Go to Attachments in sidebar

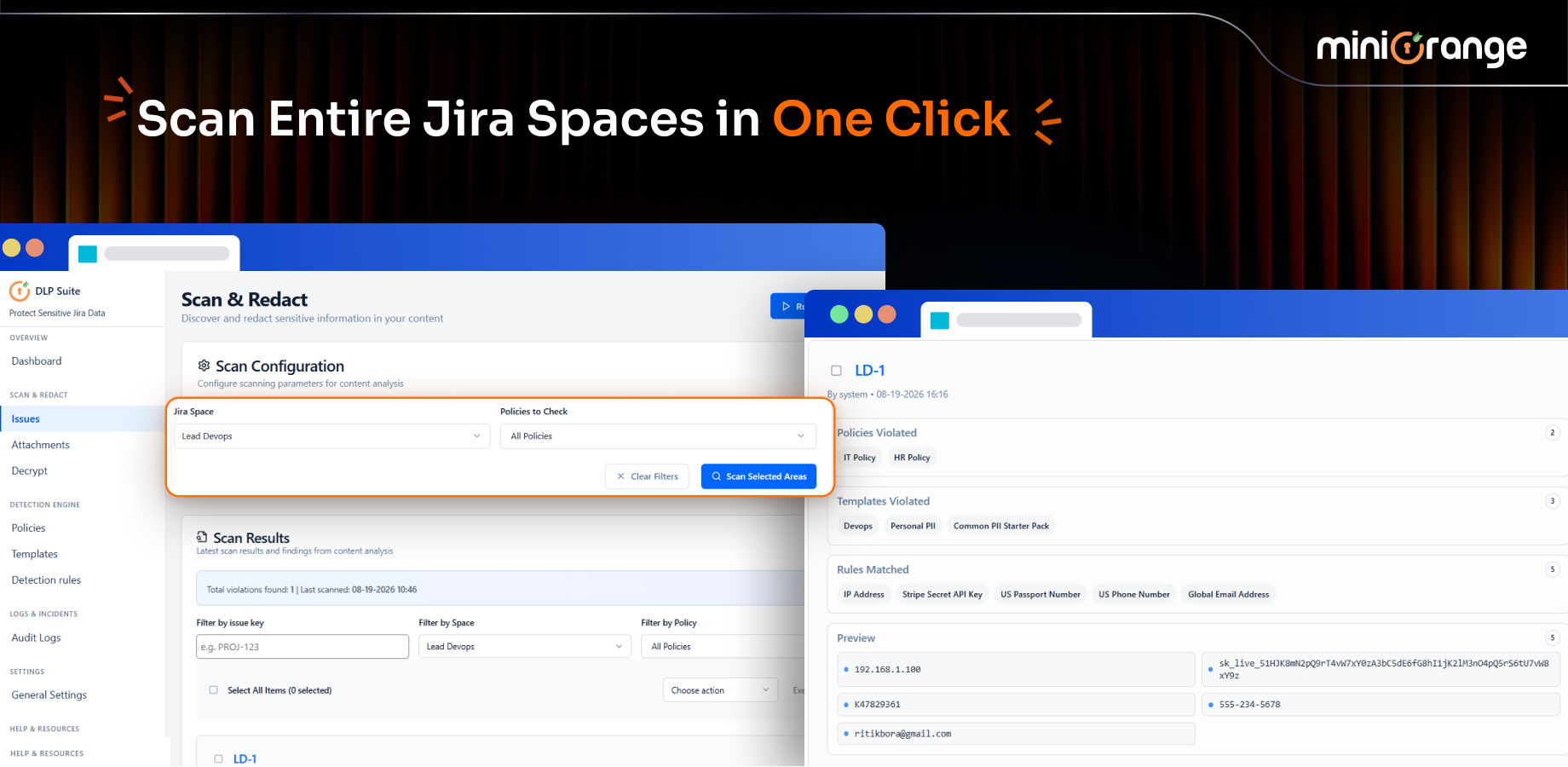coord(40,445)
